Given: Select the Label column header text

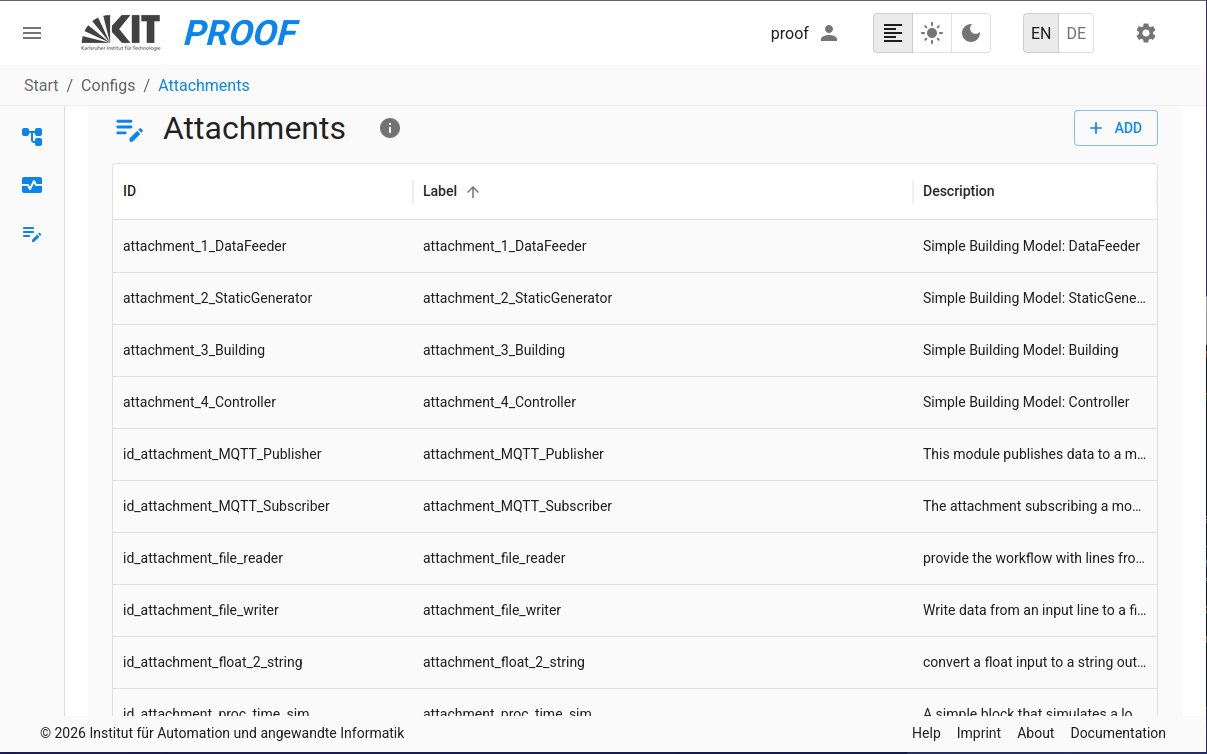Looking at the screenshot, I should 440,191.
